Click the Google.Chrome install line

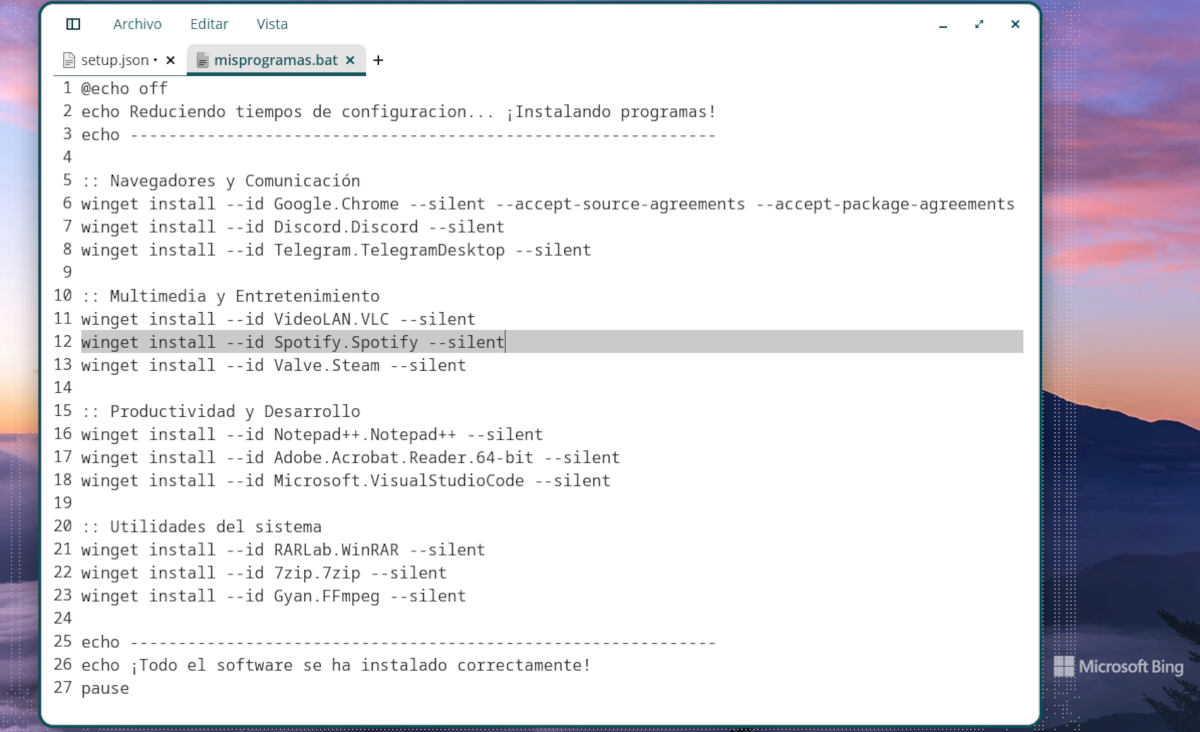click(548, 203)
